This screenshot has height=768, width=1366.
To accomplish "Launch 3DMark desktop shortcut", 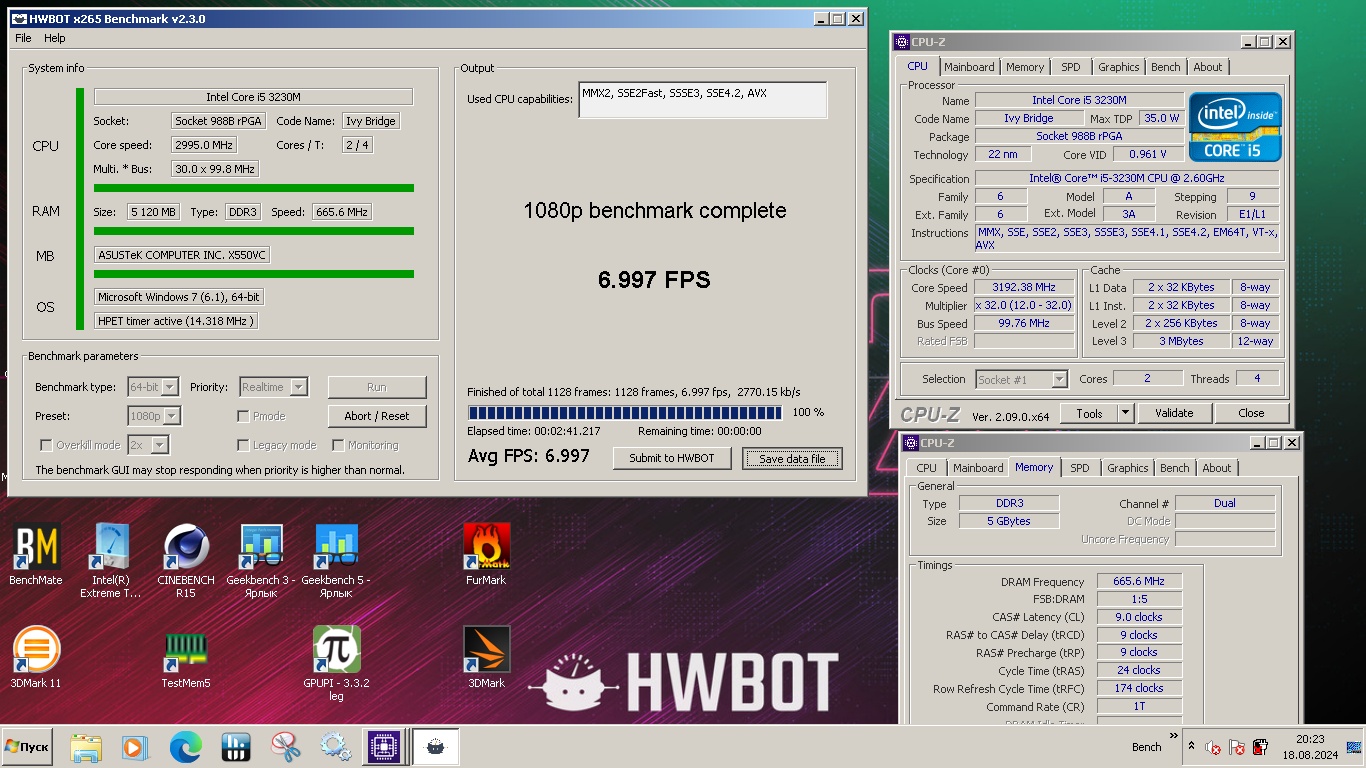I will click(486, 657).
